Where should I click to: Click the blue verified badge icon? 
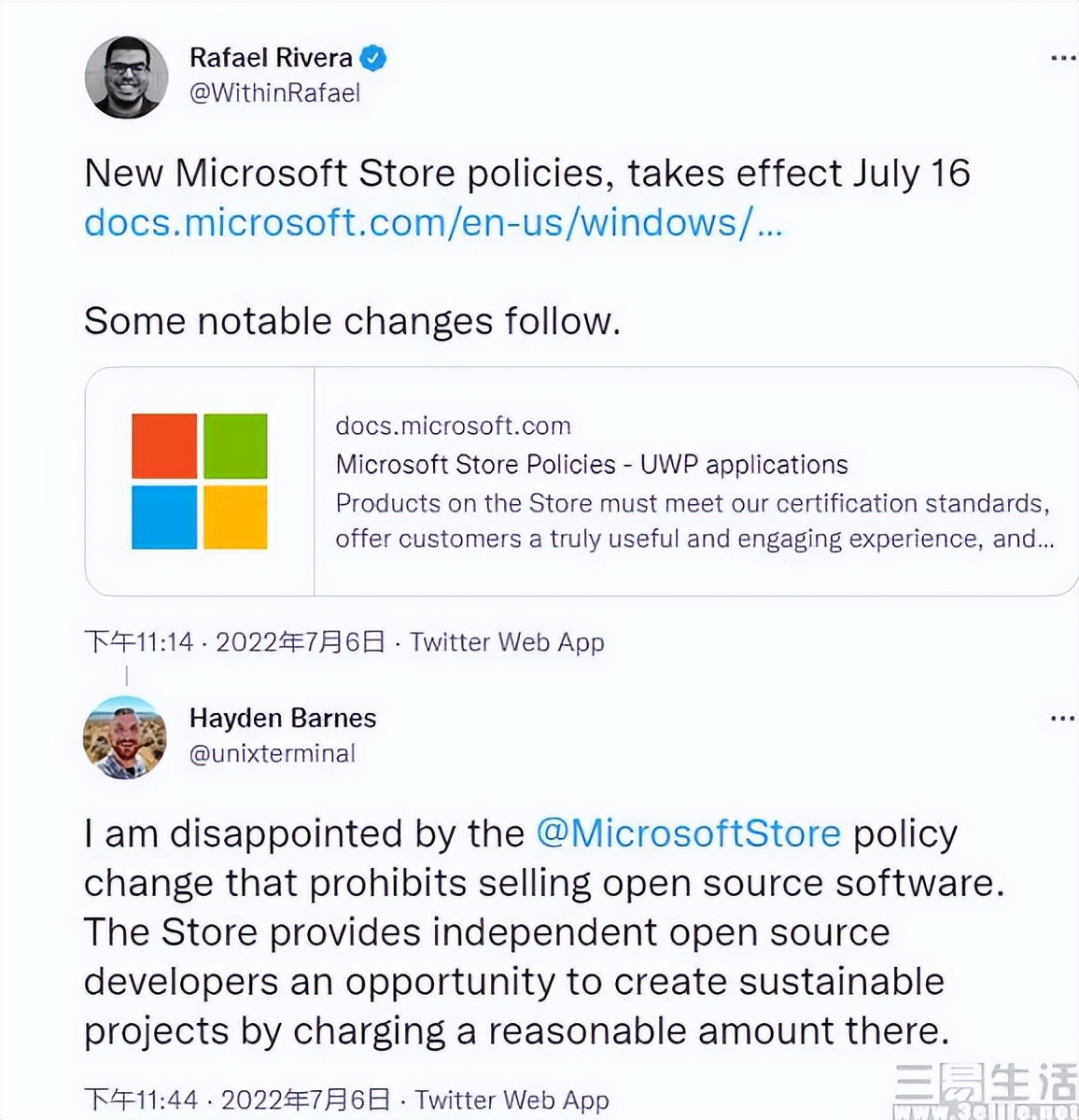pos(373,58)
